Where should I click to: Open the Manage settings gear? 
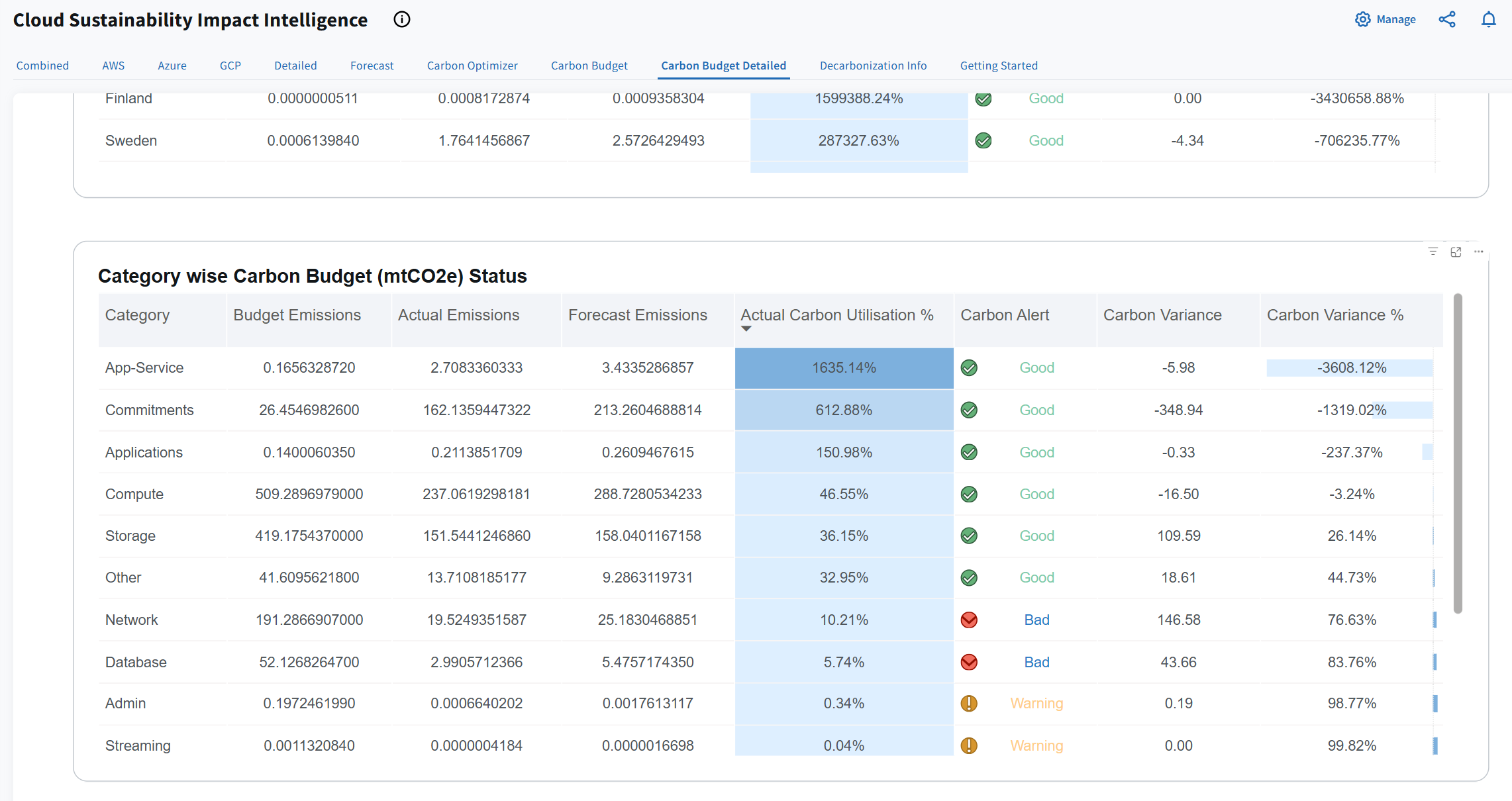pos(1362,20)
